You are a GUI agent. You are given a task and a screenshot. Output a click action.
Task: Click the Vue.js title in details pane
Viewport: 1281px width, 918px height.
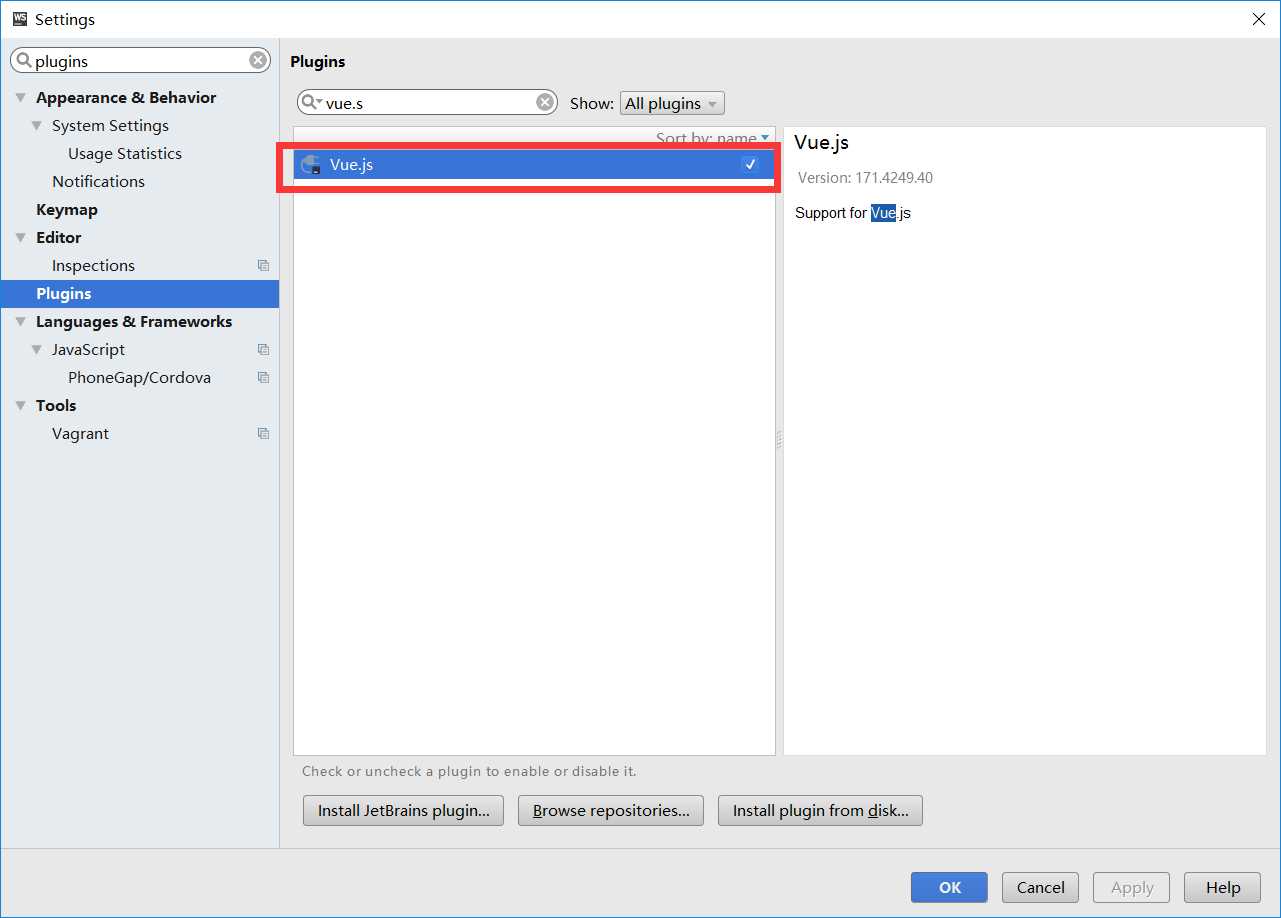pos(821,142)
